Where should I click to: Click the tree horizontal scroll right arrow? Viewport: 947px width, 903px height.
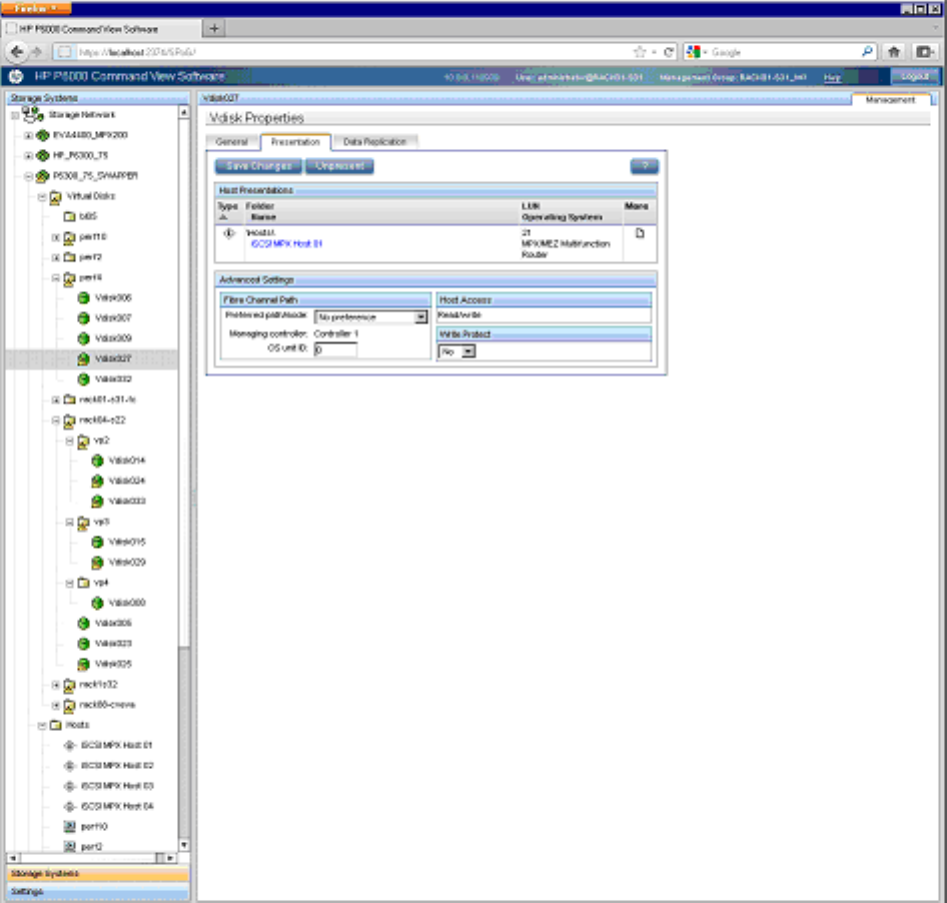tap(170, 858)
